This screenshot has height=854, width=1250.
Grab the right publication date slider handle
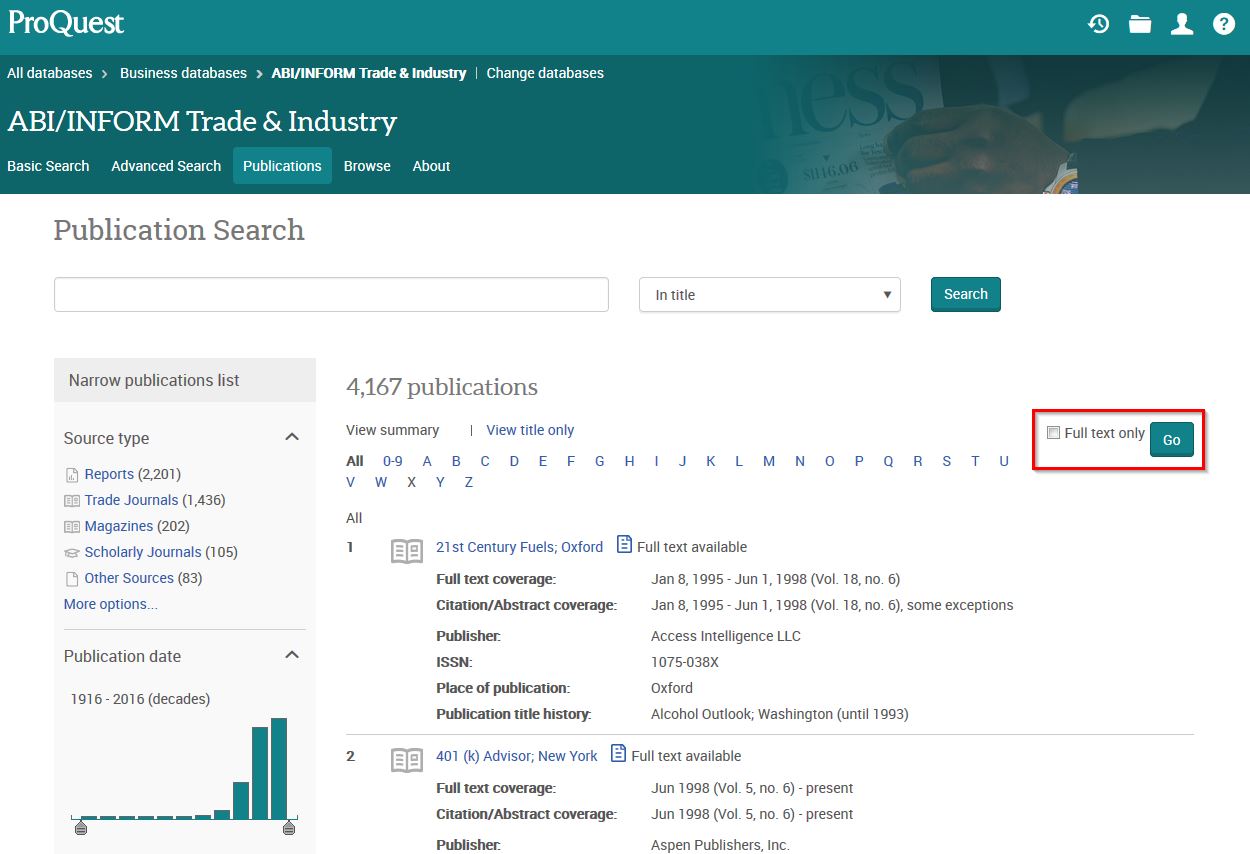click(289, 827)
